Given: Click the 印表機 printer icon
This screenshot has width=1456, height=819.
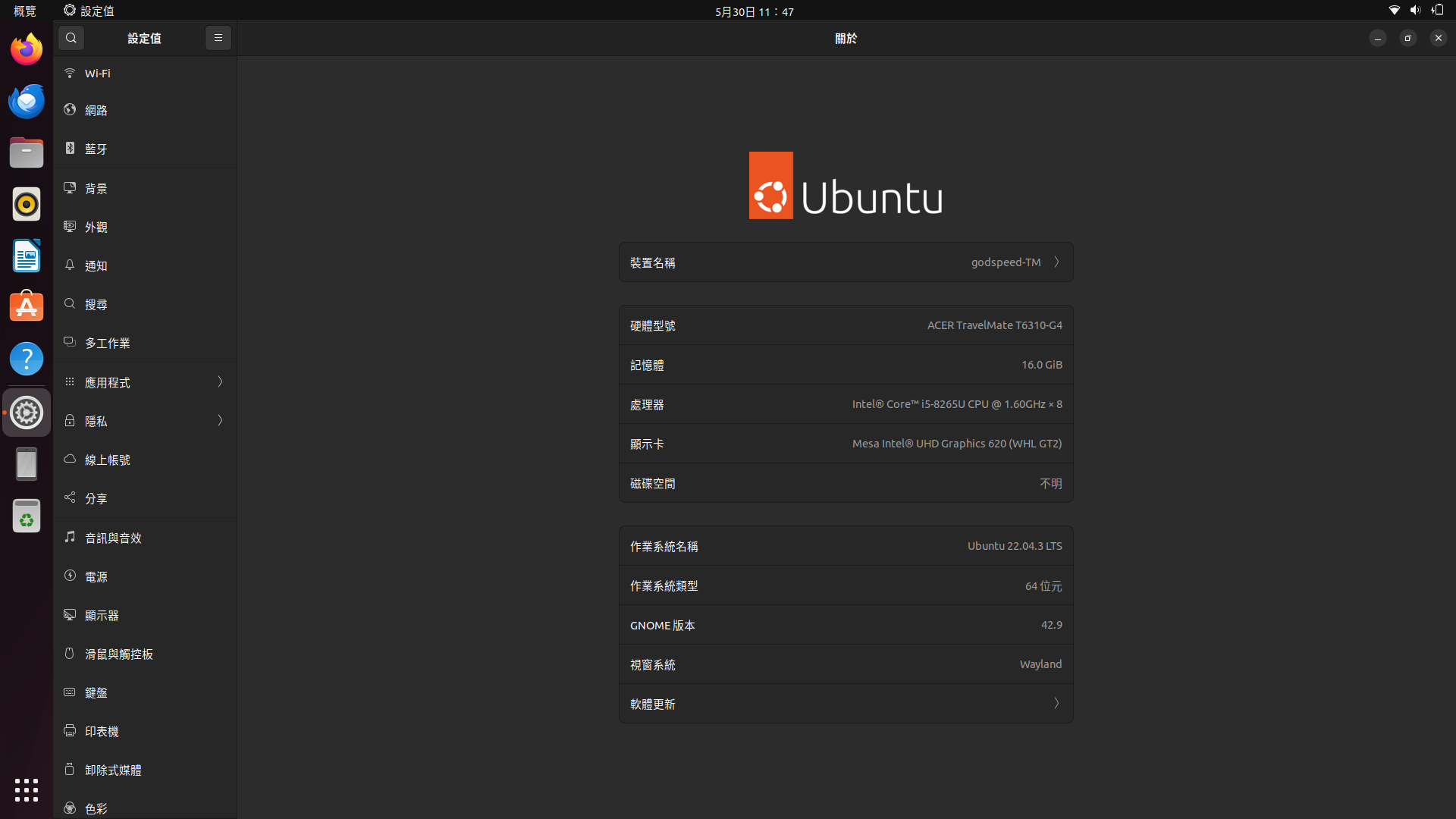Looking at the screenshot, I should (x=70, y=730).
